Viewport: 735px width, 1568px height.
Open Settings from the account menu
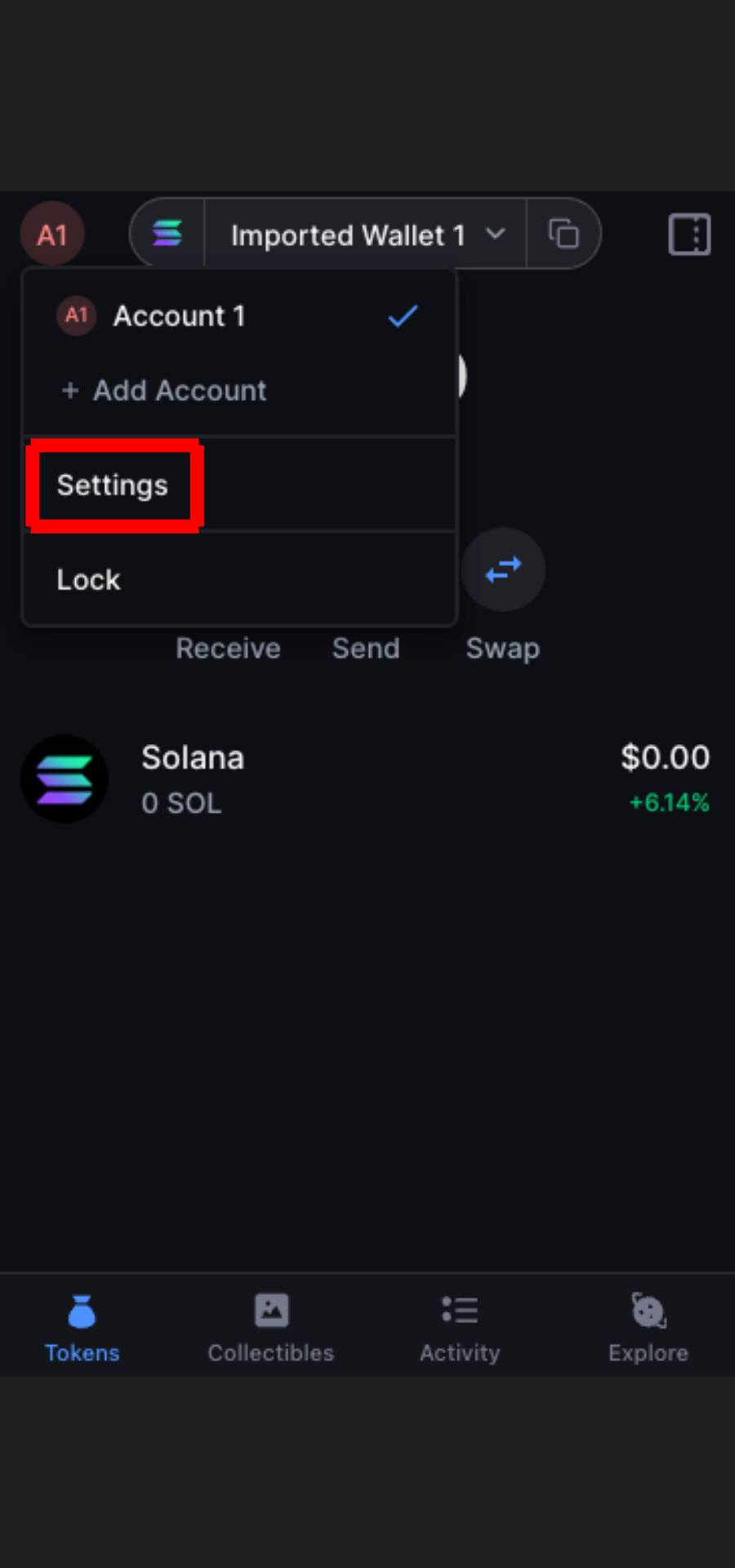point(113,485)
